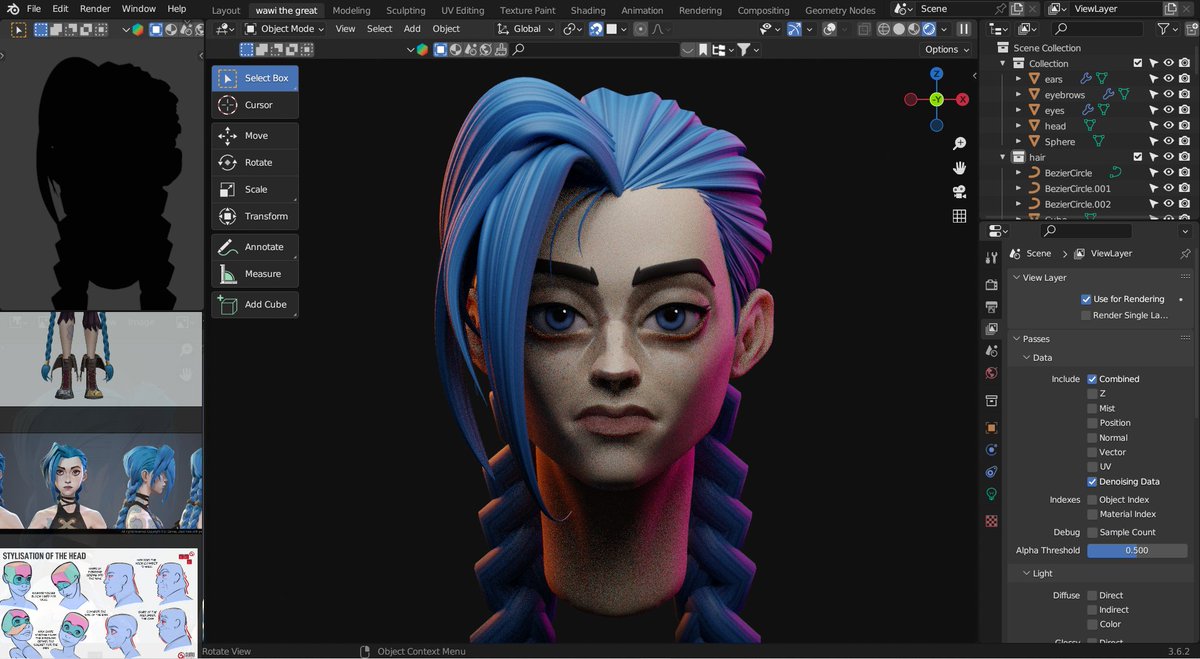Viewport: 1200px width, 659px height.
Task: Pick the Rotate tool
Action: click(x=255, y=162)
